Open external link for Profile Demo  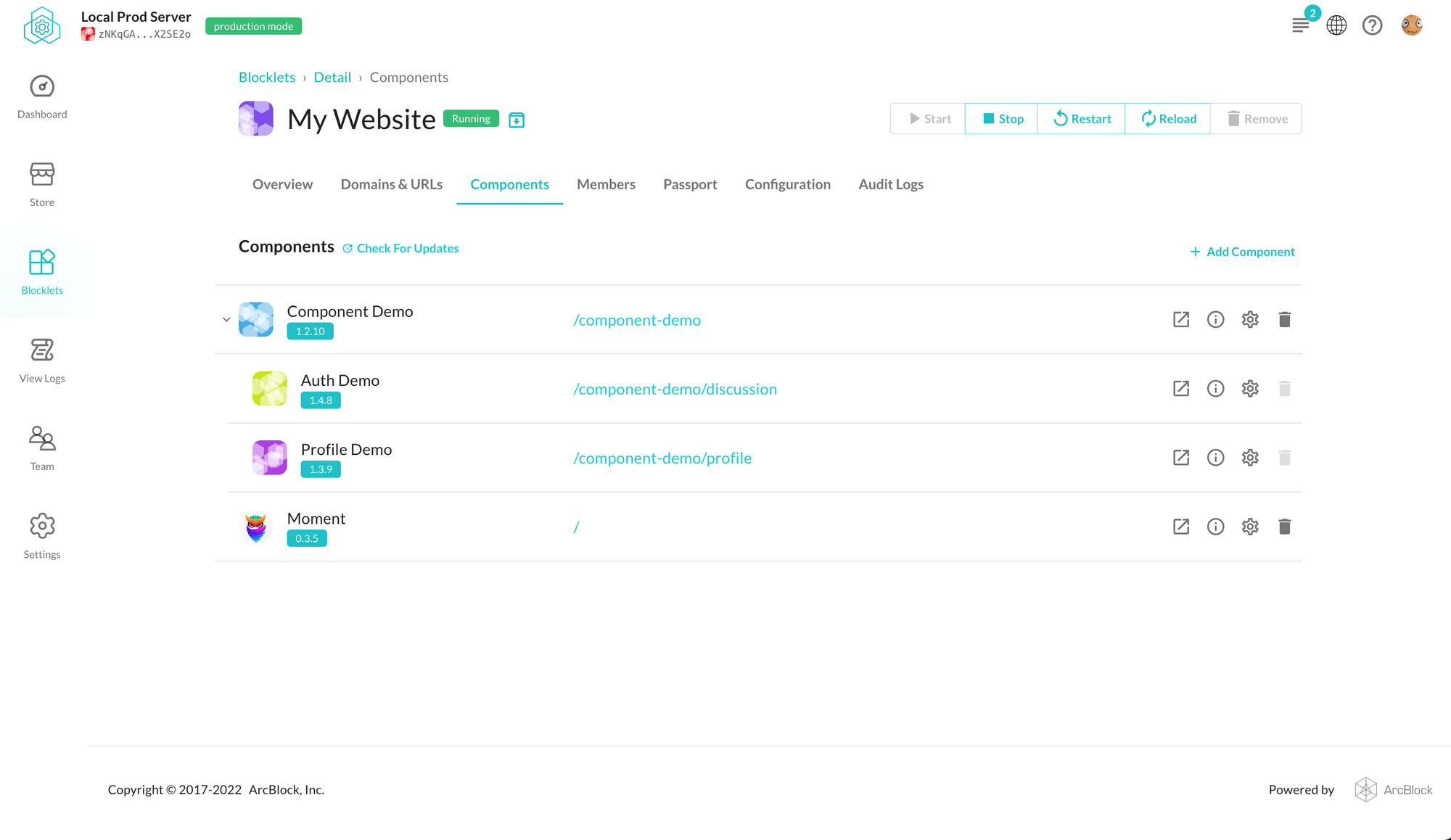pos(1181,457)
